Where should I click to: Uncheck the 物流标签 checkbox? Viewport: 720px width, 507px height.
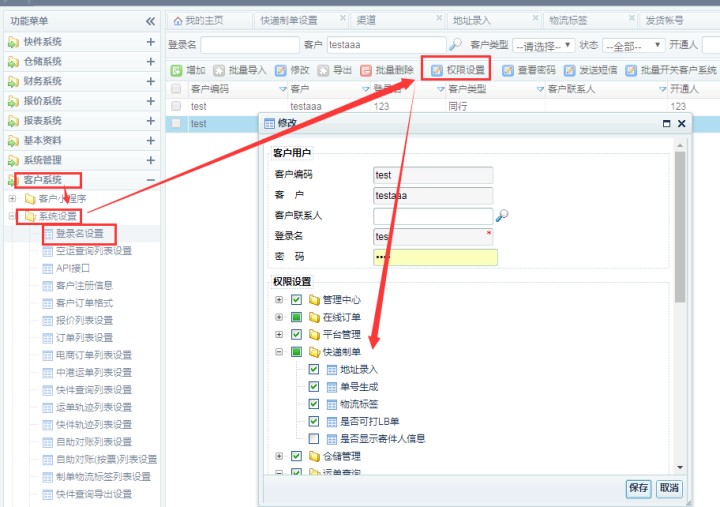[314, 404]
